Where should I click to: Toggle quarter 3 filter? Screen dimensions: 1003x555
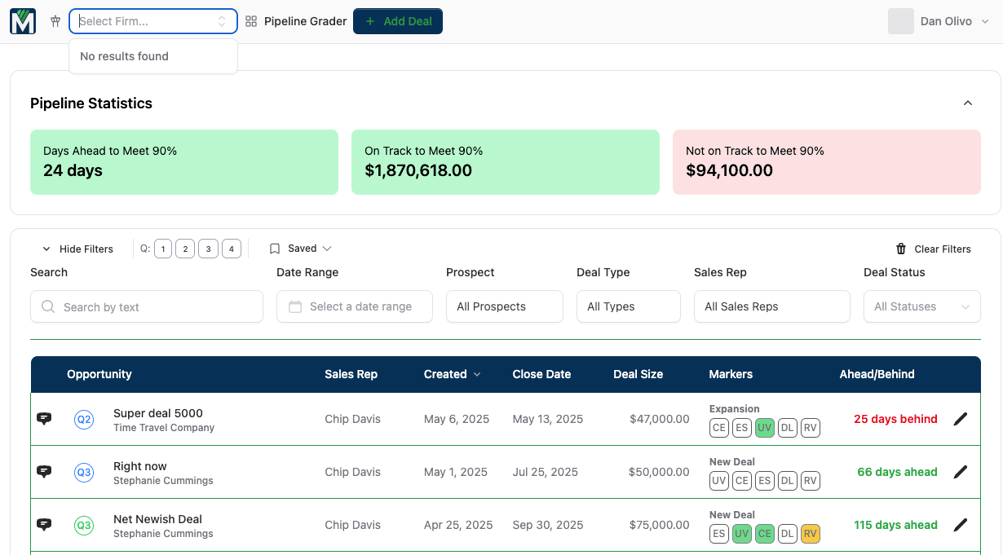[x=209, y=249]
